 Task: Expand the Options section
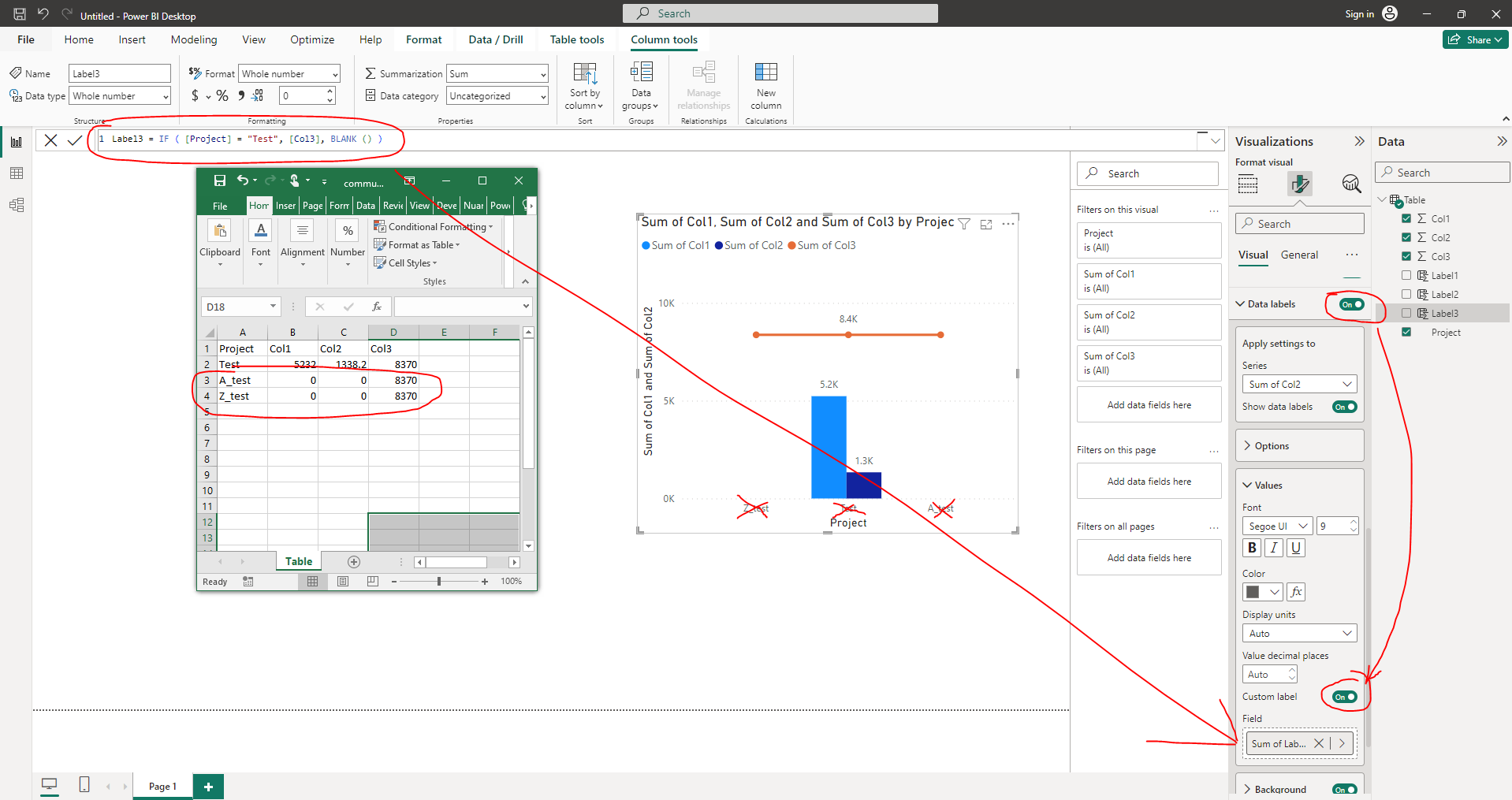(1299, 446)
